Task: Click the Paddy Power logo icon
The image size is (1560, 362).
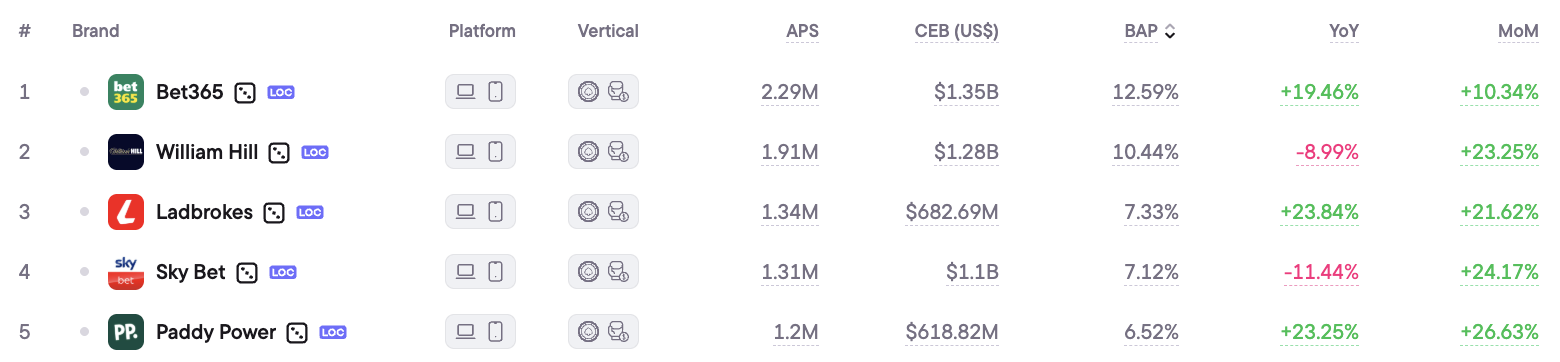Action: tap(126, 332)
